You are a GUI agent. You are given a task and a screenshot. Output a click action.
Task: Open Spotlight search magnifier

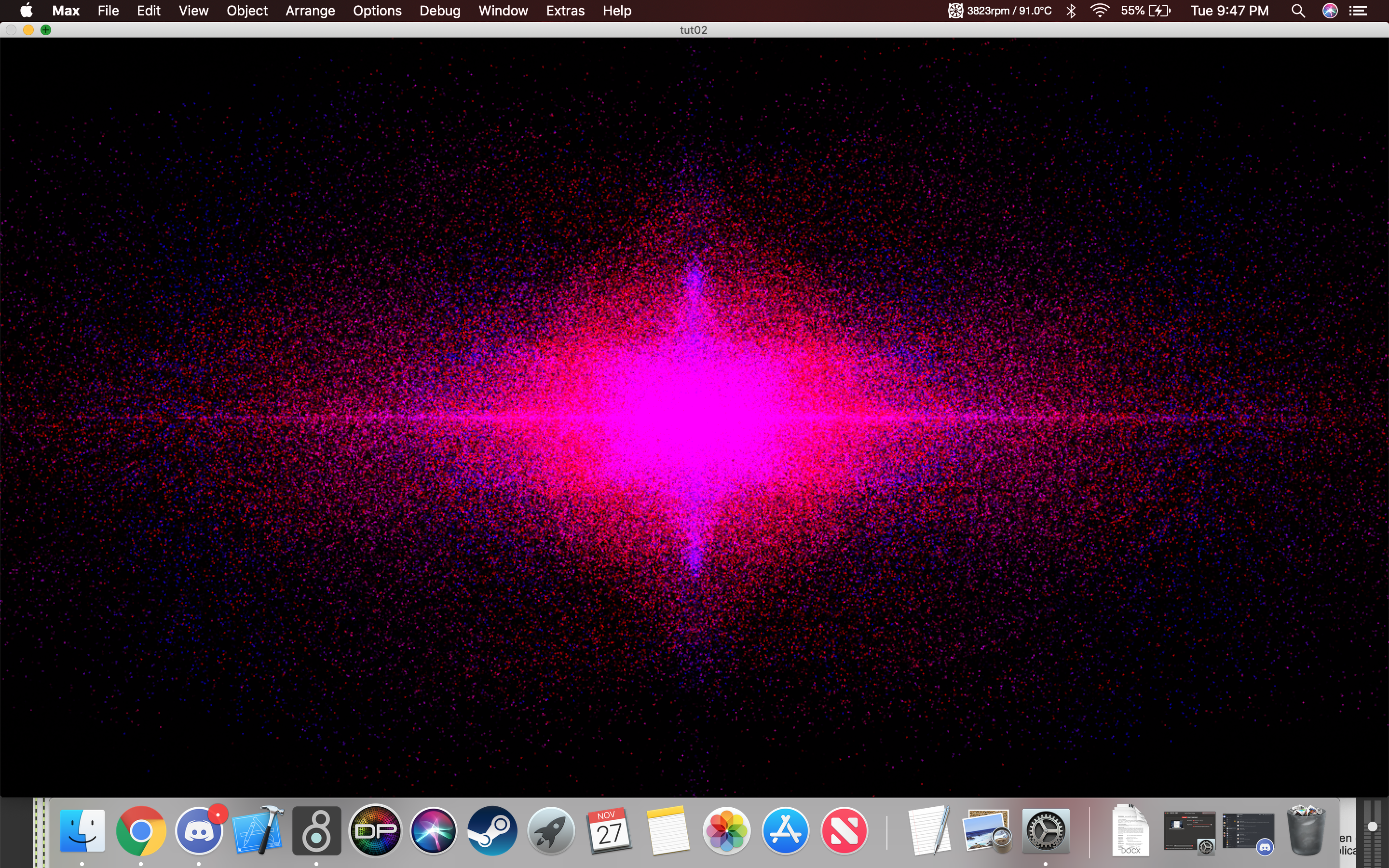tap(1298, 10)
